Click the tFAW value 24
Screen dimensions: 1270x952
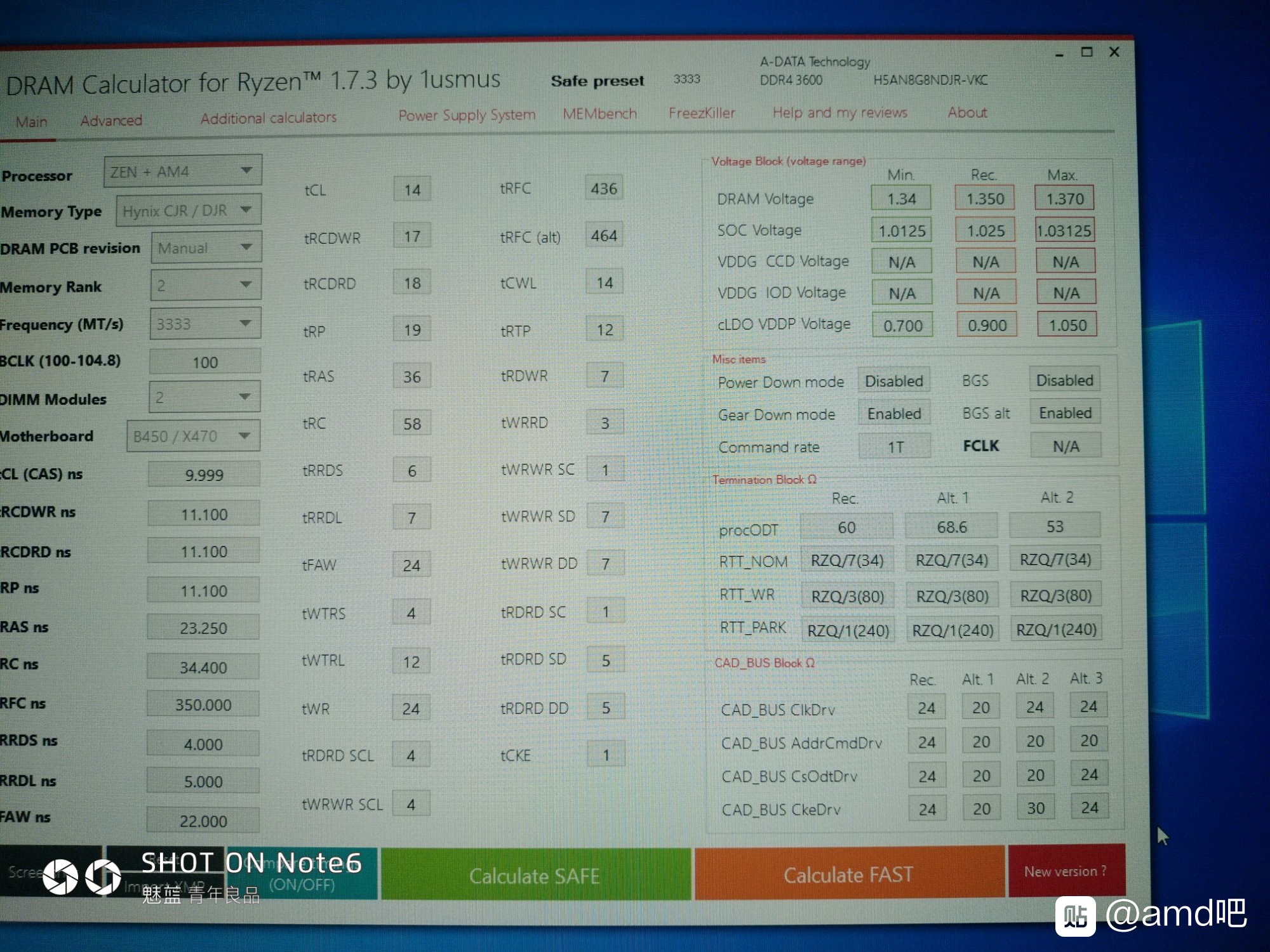(411, 565)
